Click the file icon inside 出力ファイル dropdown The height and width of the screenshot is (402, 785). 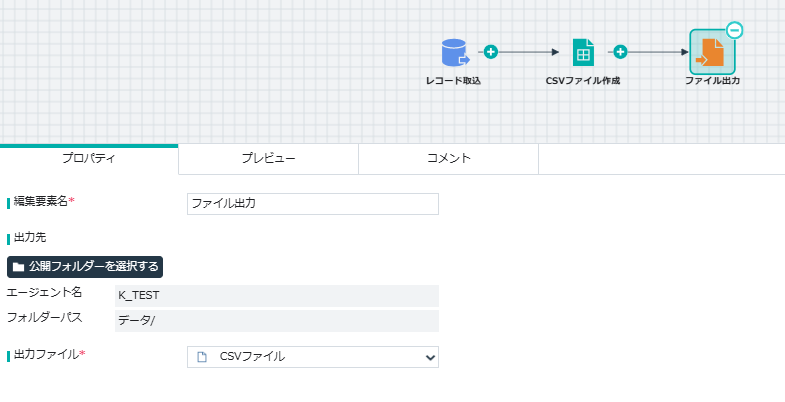click(x=202, y=357)
